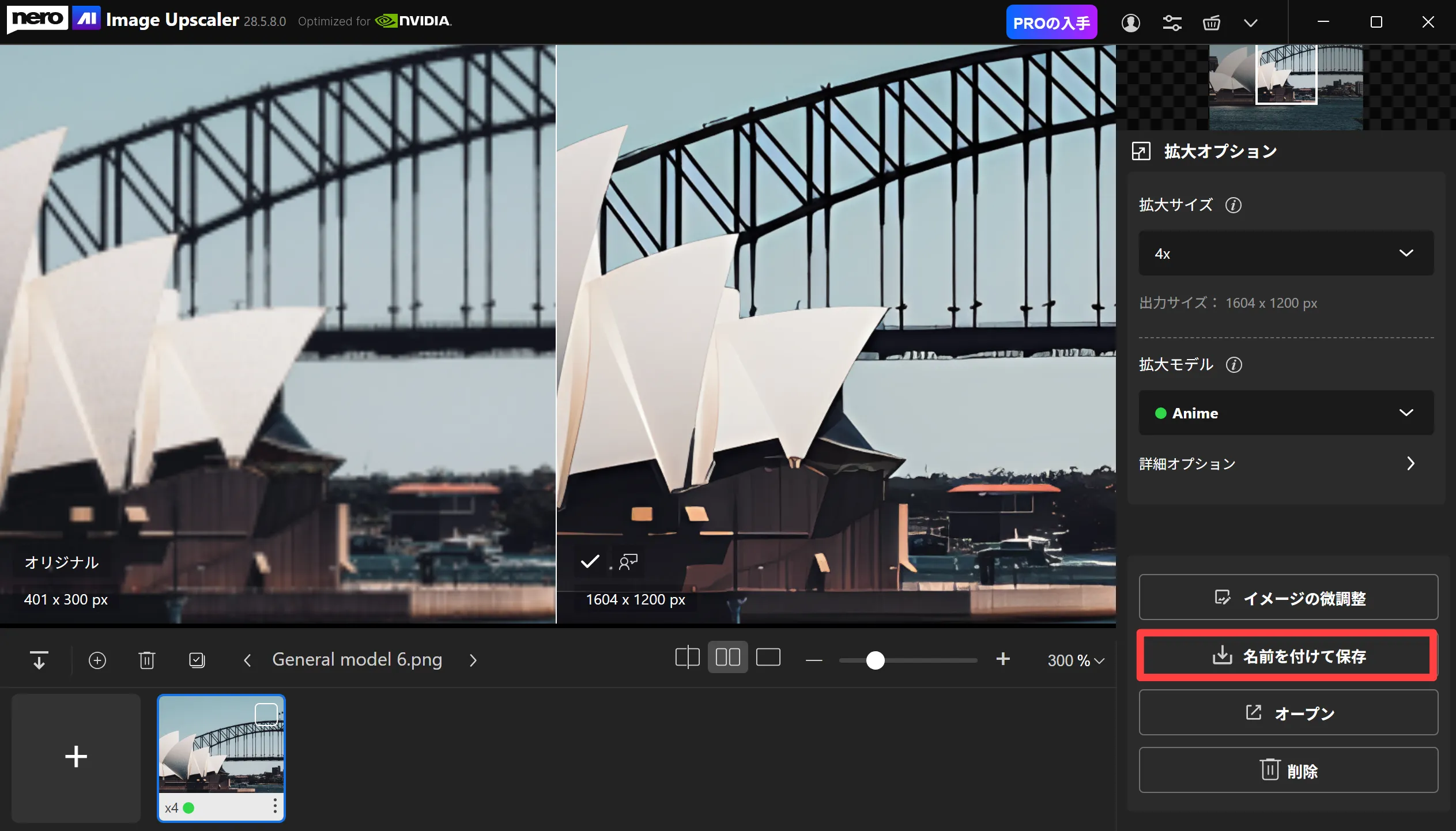Open the account profile icon
Image resolution: width=1456 pixels, height=831 pixels.
click(x=1130, y=23)
